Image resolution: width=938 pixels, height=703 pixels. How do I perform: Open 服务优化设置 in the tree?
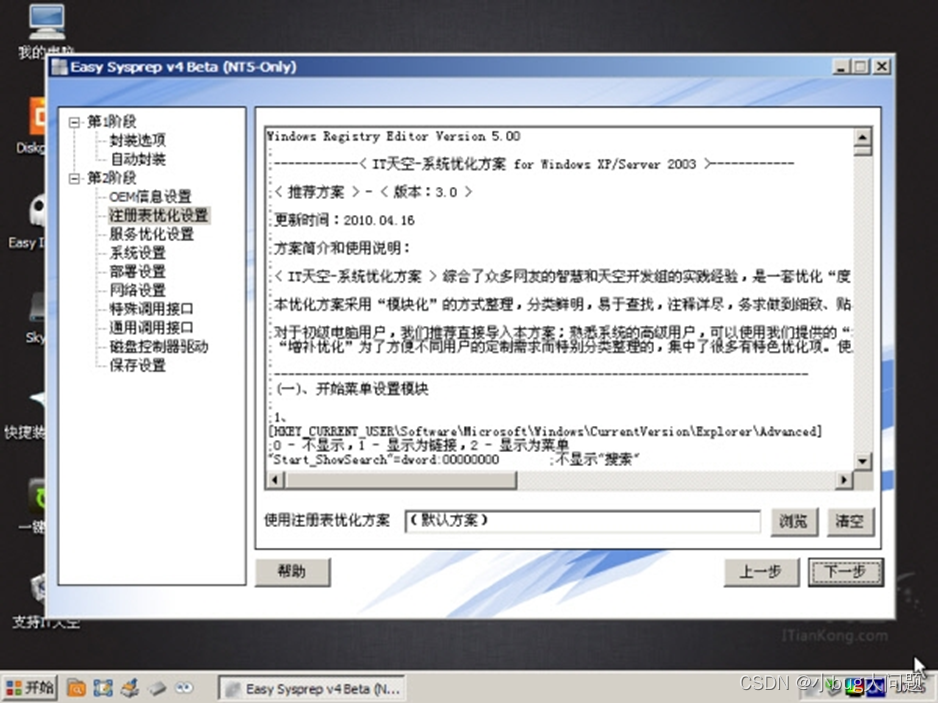coord(151,234)
